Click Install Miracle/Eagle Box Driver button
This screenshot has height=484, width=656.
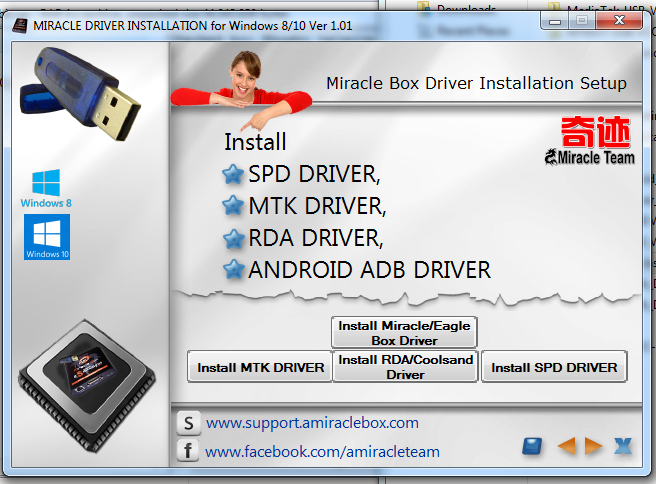pyautogui.click(x=404, y=333)
